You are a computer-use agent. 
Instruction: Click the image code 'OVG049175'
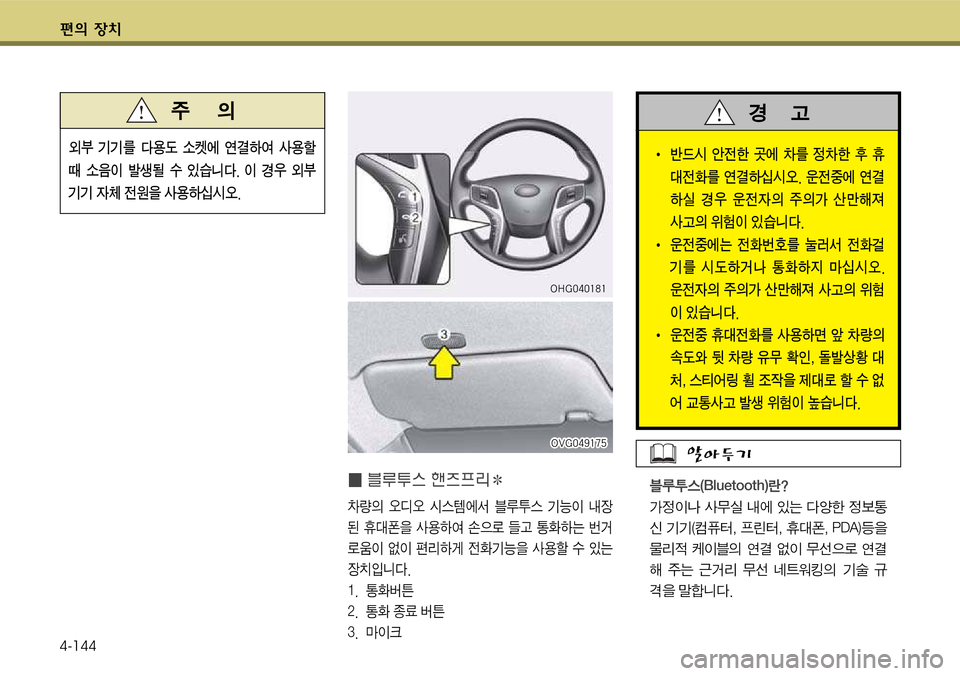coord(579,443)
